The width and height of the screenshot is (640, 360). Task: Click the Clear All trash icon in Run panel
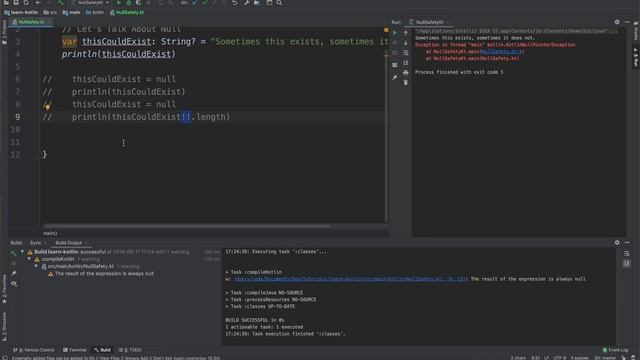[x=406, y=83]
